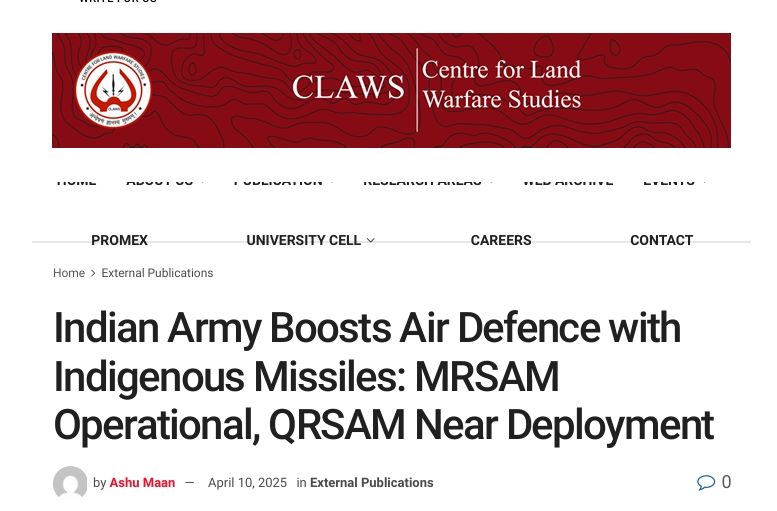The width and height of the screenshot is (777, 511).
Task: Click the comment count number 0
Action: coord(726,482)
